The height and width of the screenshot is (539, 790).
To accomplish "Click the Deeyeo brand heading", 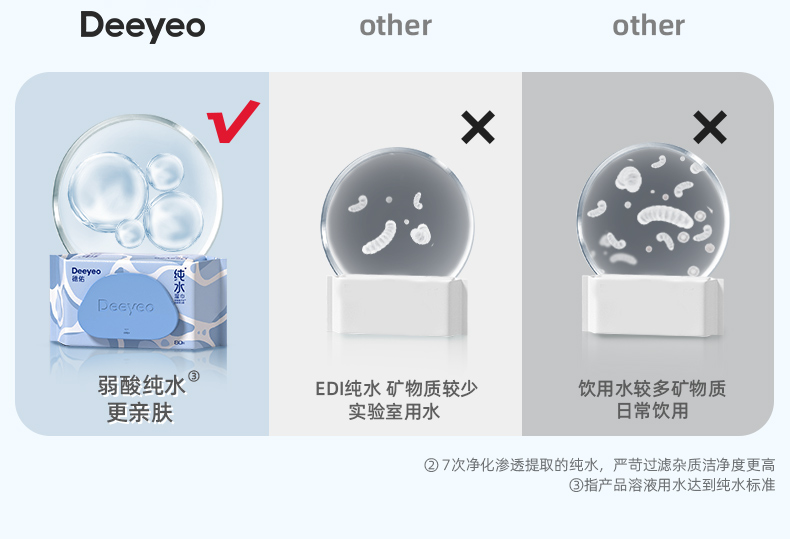I will (143, 27).
